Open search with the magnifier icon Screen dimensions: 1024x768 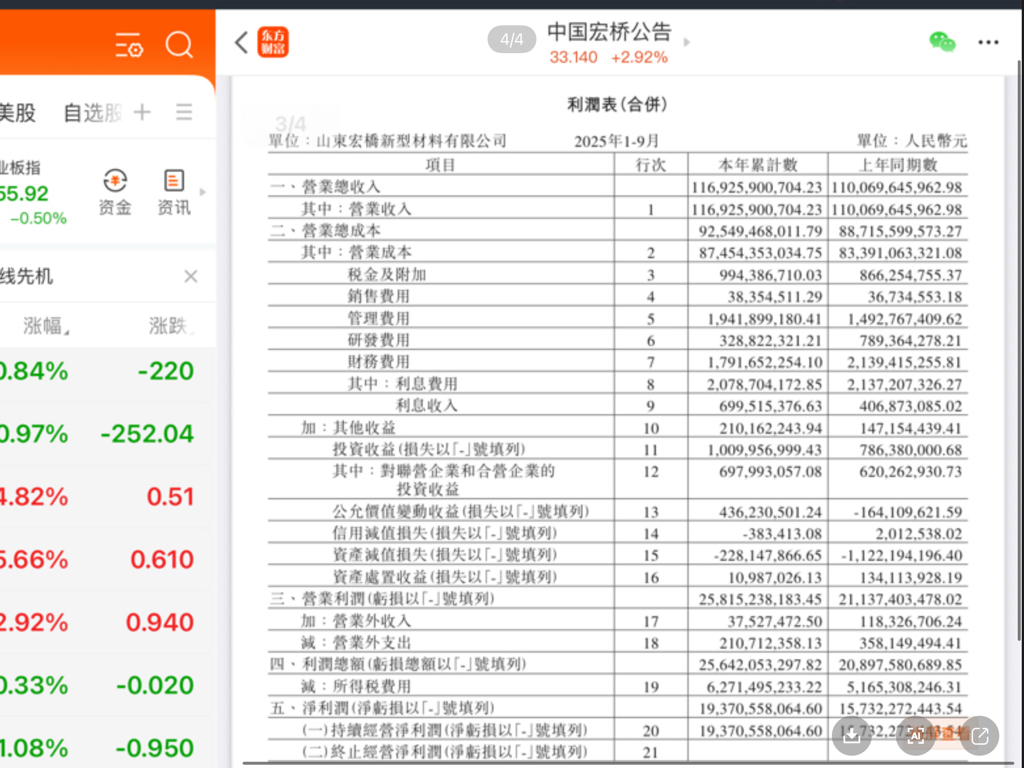[180, 45]
